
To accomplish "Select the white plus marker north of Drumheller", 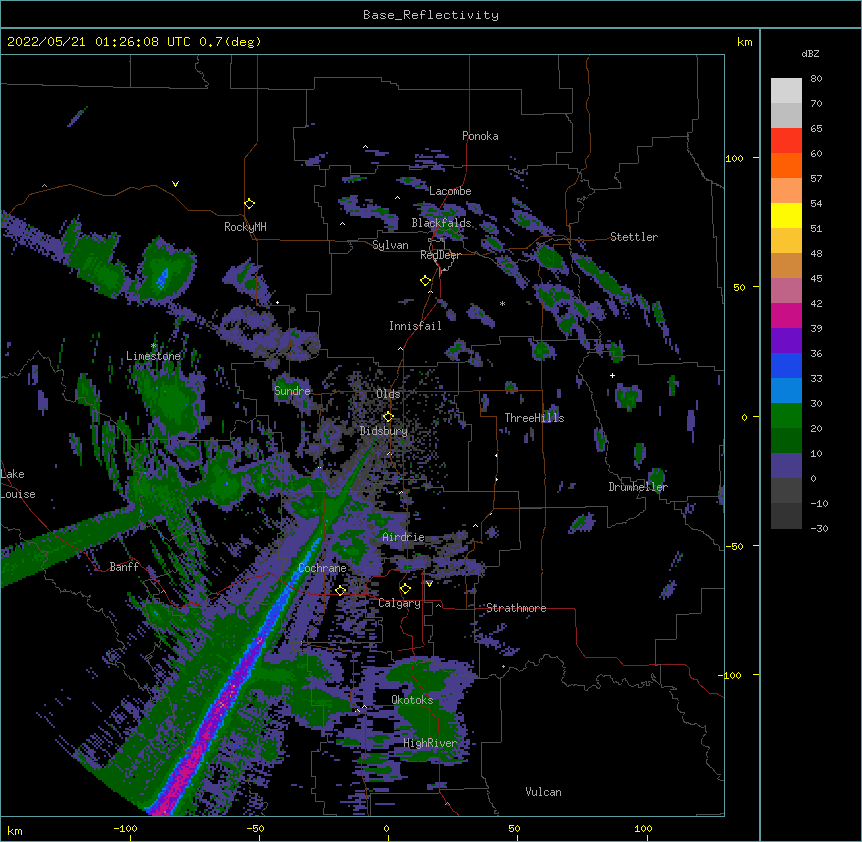I will pos(612,375).
